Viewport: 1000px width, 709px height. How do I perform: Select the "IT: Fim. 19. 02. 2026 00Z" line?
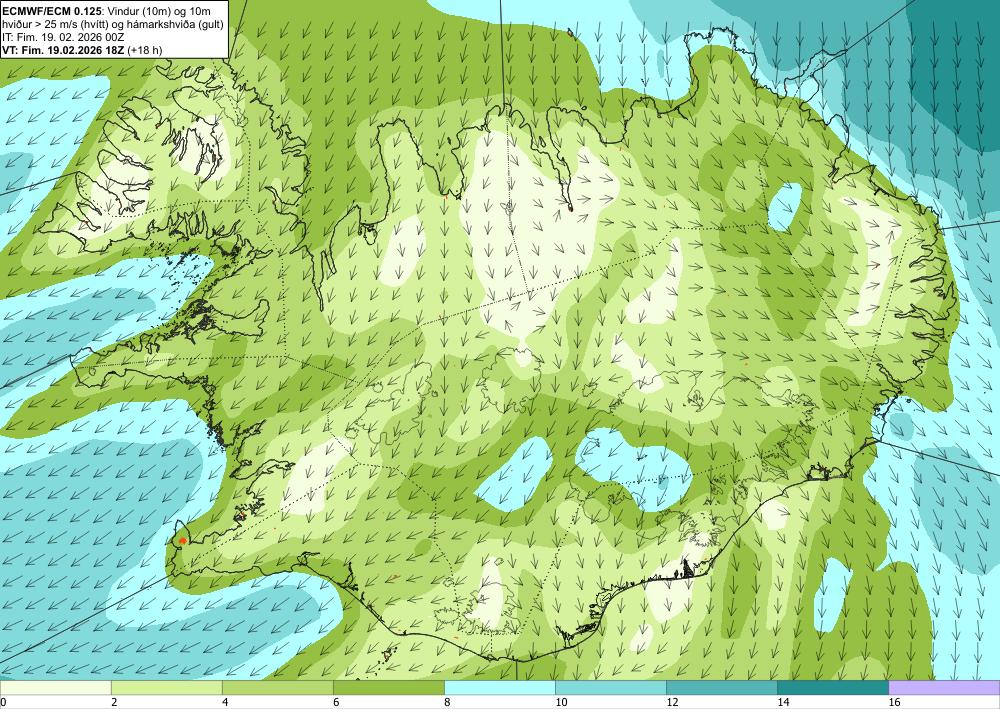pos(63,37)
